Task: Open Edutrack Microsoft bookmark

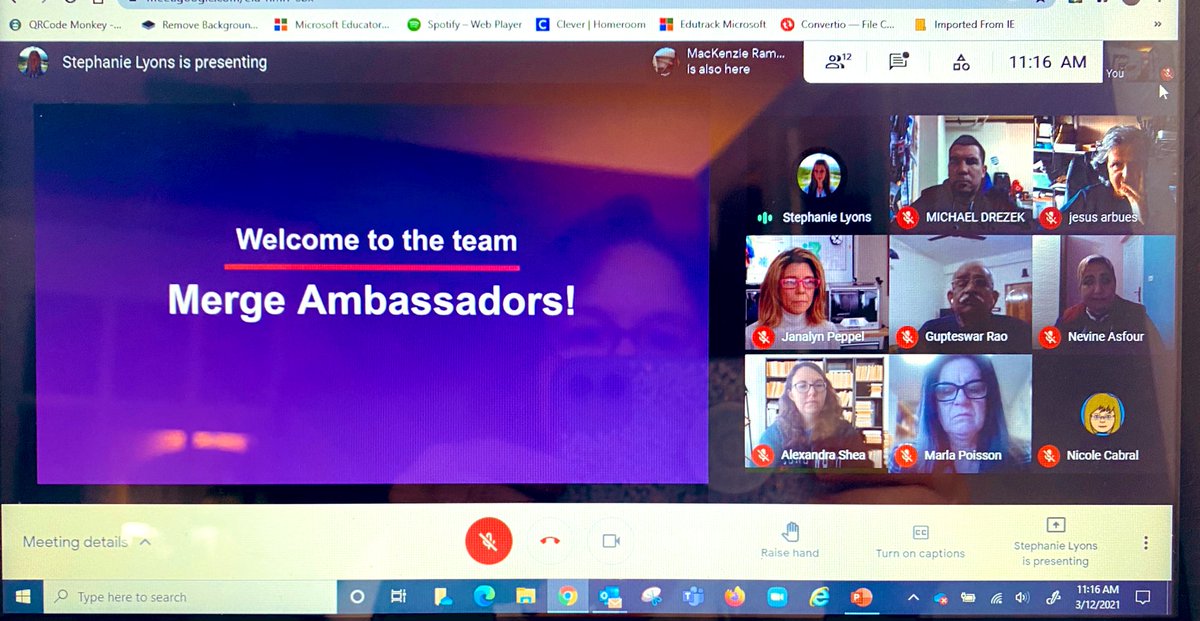Action: coord(713,24)
